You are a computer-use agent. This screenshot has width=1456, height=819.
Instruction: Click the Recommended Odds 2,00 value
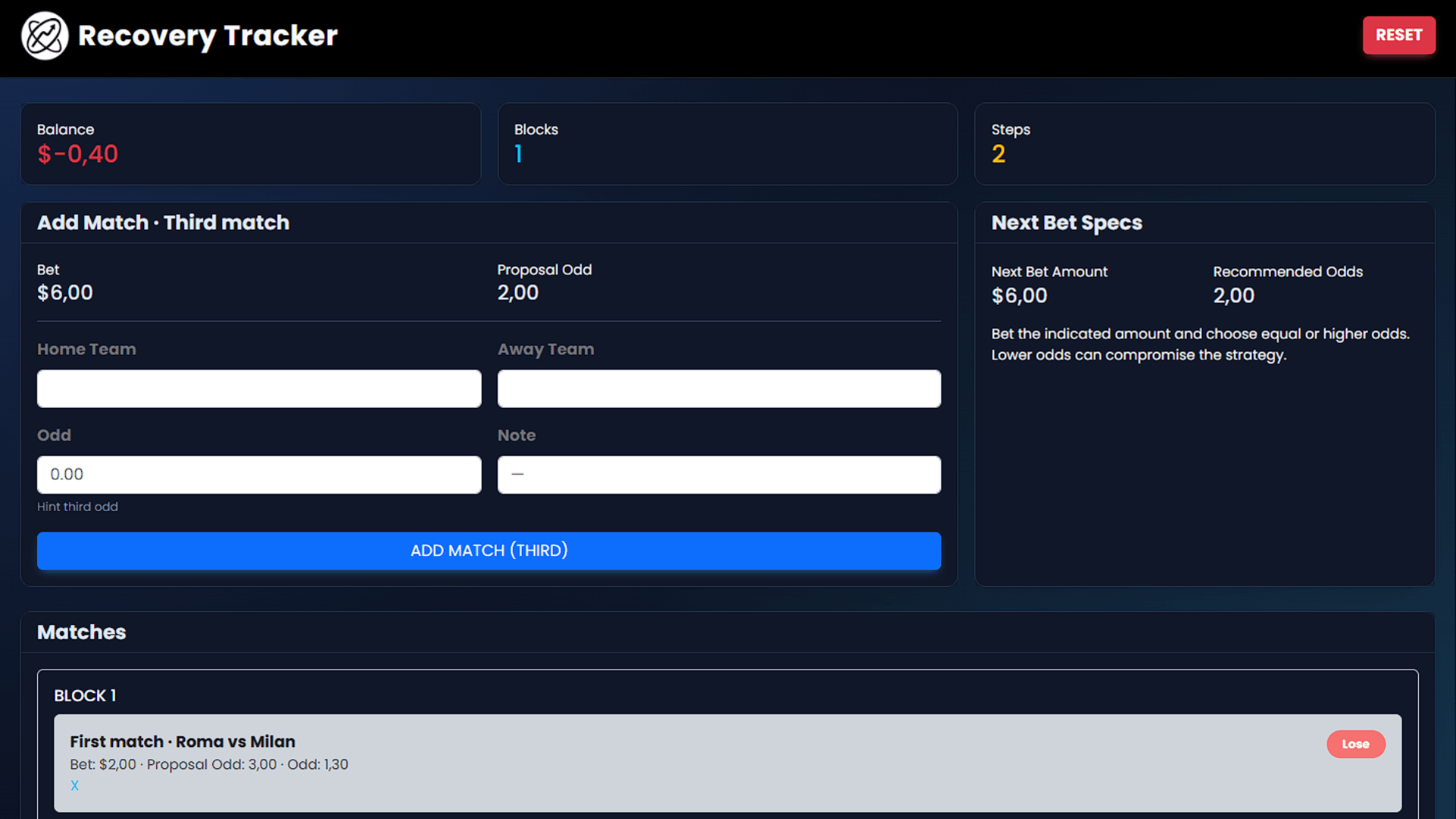1234,296
